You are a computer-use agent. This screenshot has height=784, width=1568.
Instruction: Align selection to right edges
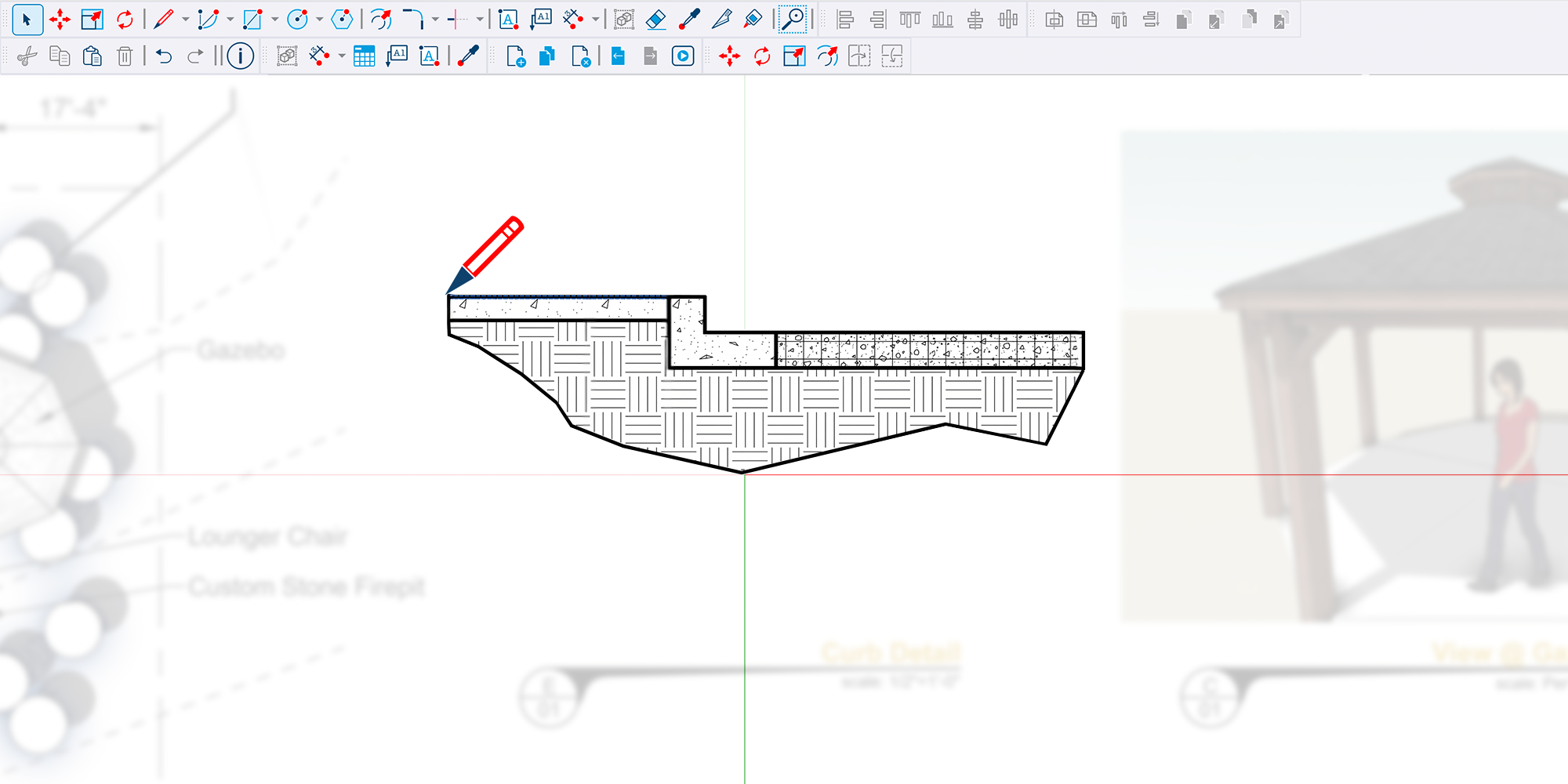tap(877, 20)
